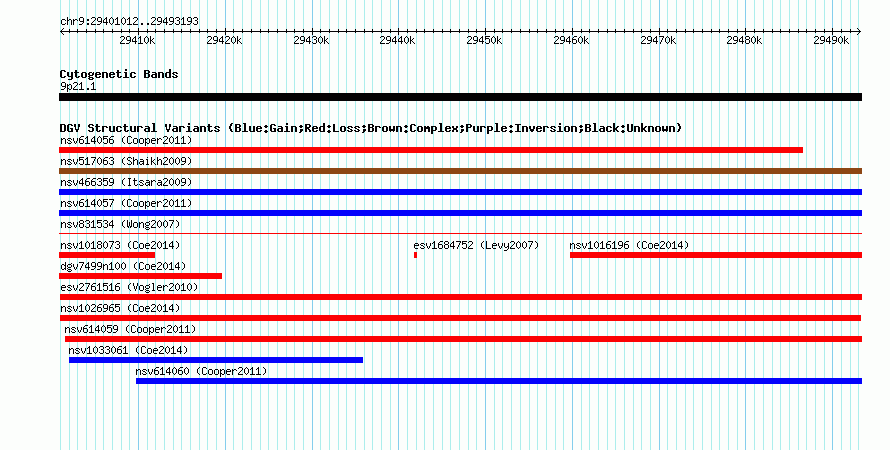Viewport: 890px width, 450px height.
Task: Click the esv1684752 (Levy2007) label
Action: (x=476, y=245)
